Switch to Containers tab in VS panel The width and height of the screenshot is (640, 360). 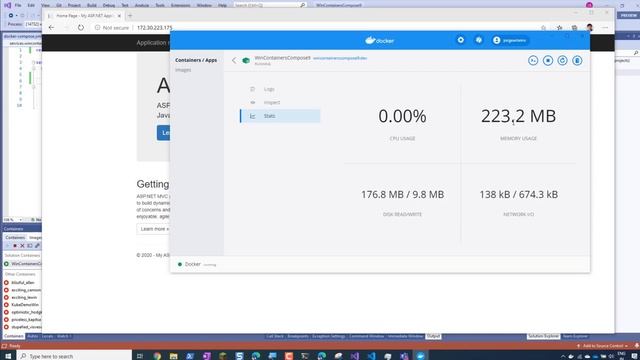pos(15,238)
